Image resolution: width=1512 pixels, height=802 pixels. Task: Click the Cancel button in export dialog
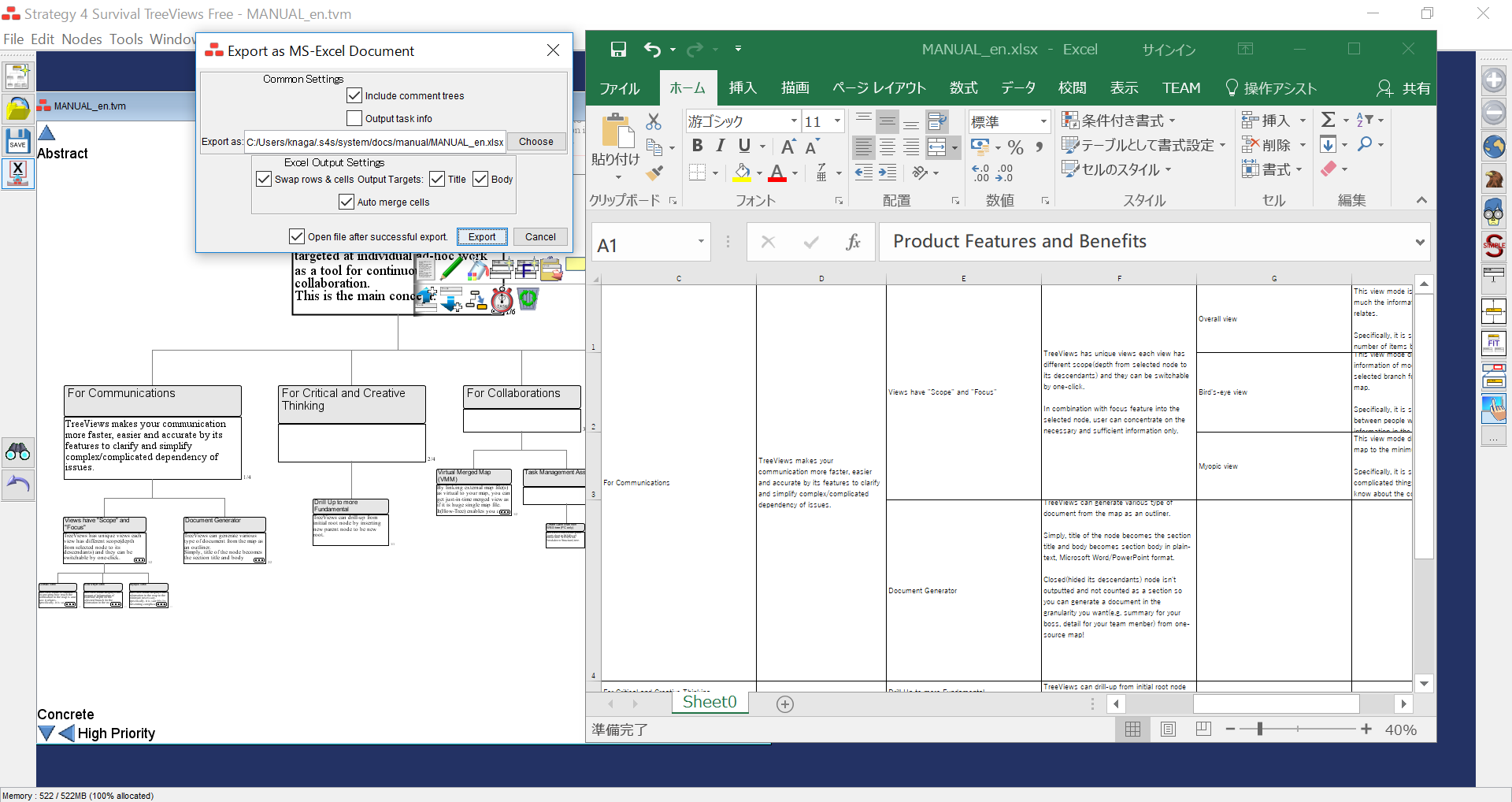[x=540, y=236]
